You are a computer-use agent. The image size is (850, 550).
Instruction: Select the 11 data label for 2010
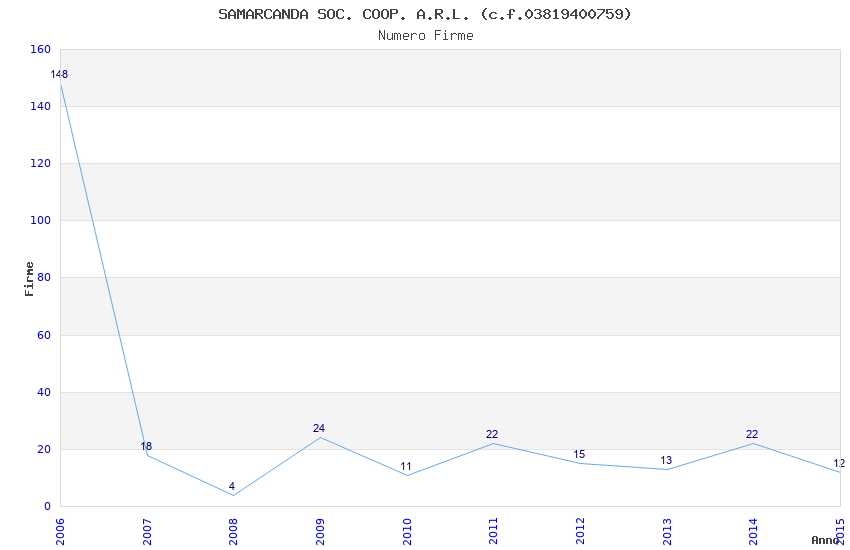coord(406,466)
